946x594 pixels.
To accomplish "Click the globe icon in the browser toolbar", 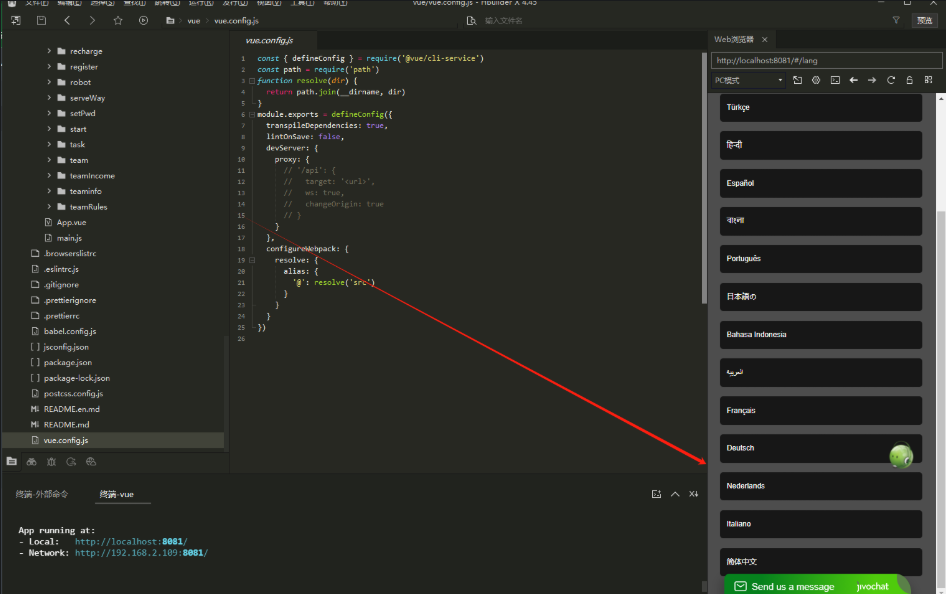I will click(x=816, y=80).
